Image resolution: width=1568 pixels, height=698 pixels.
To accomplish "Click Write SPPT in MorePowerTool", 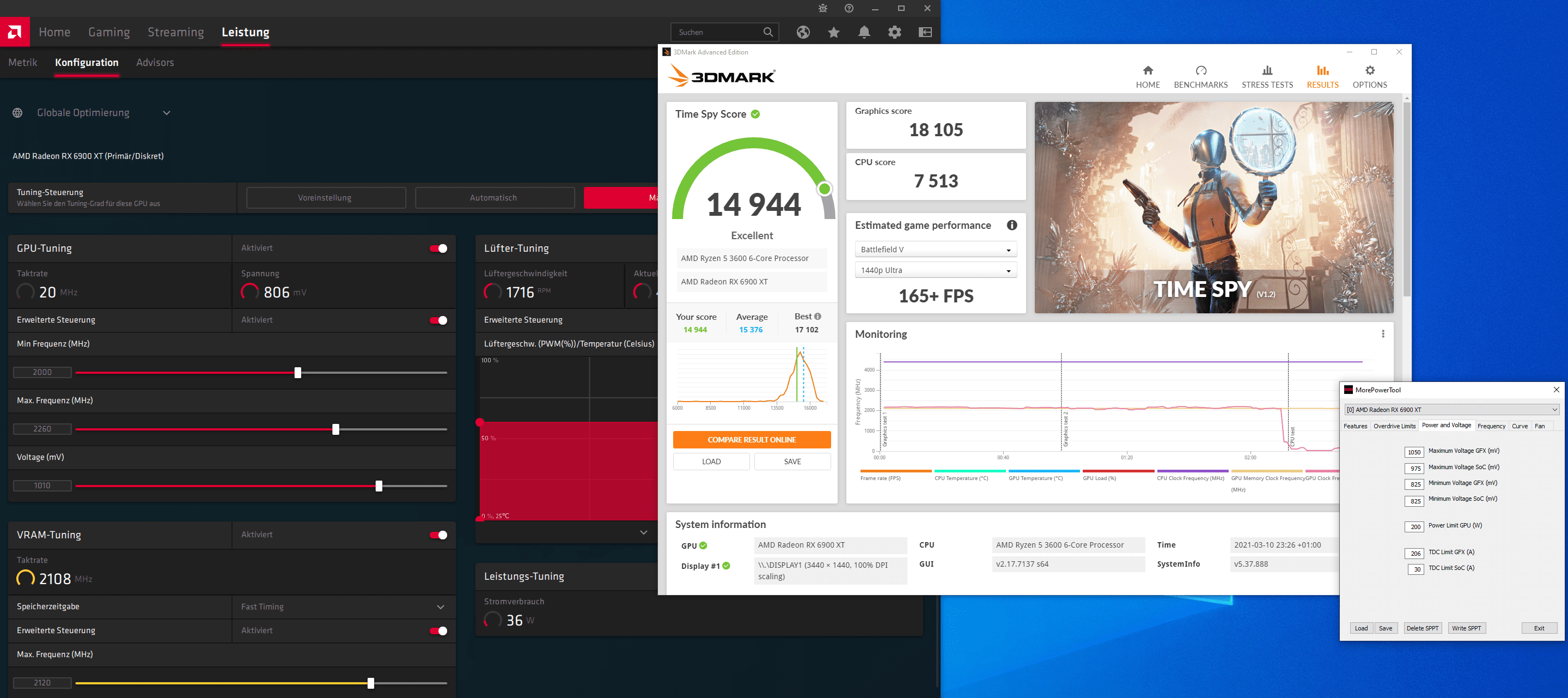I will [1466, 628].
